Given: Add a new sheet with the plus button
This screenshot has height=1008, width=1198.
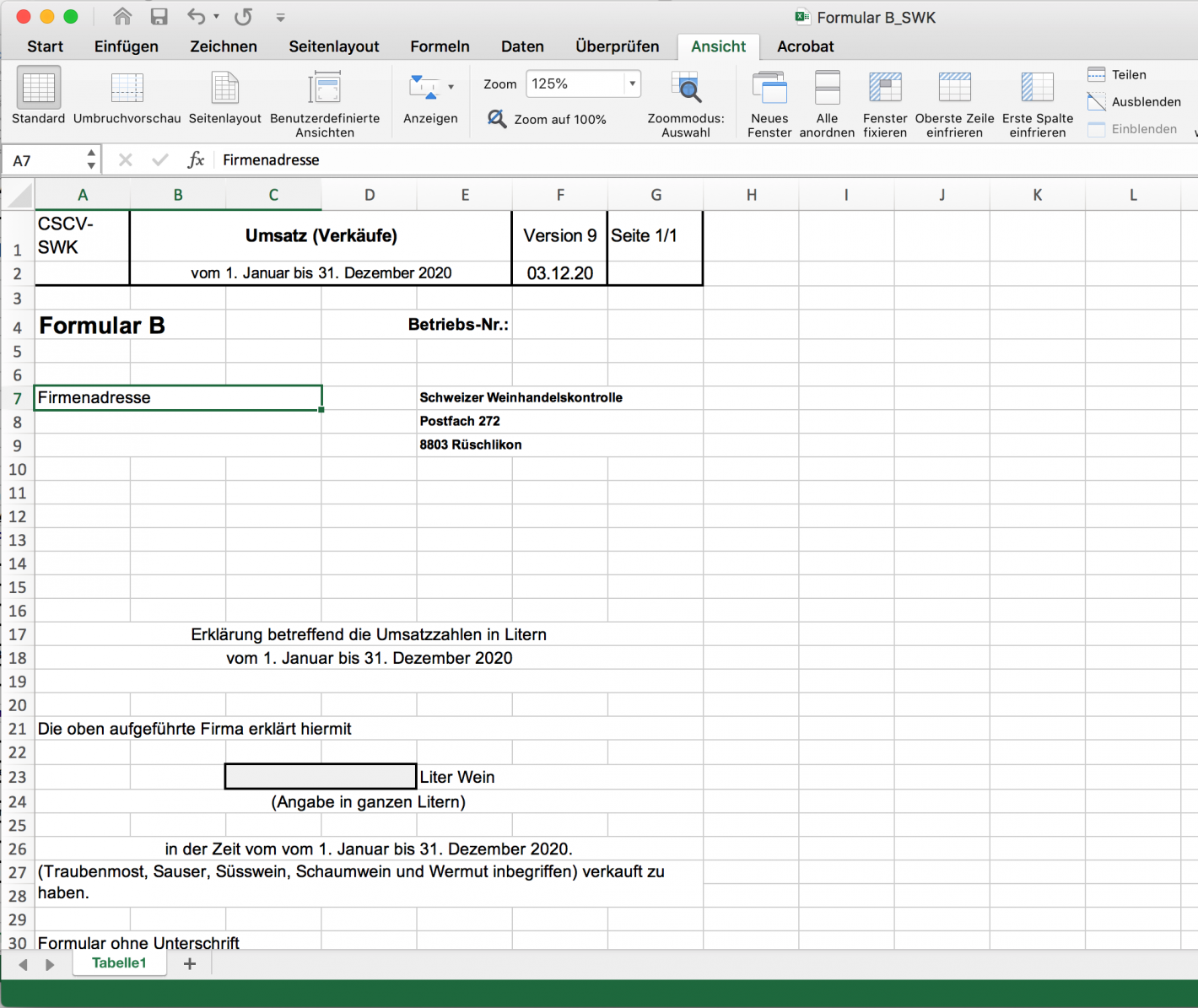Looking at the screenshot, I should [190, 963].
